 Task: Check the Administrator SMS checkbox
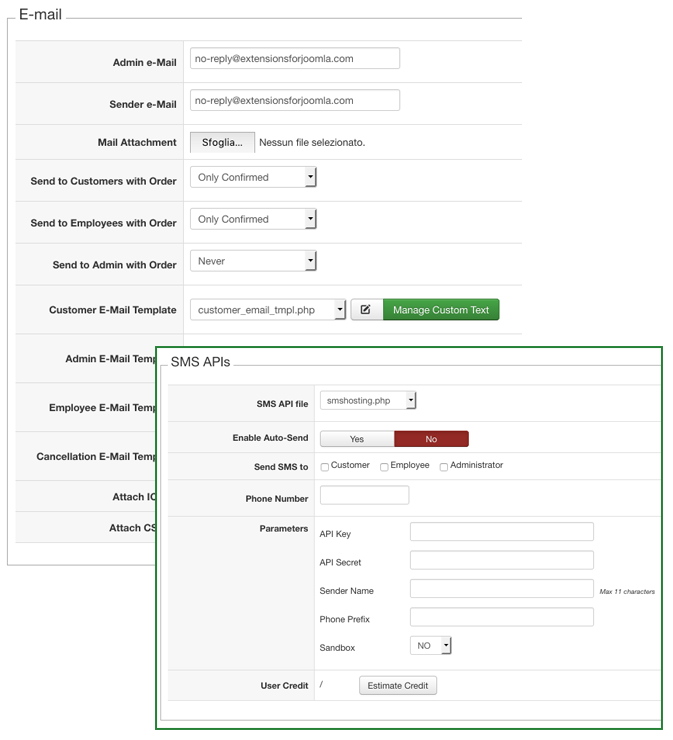[444, 467]
